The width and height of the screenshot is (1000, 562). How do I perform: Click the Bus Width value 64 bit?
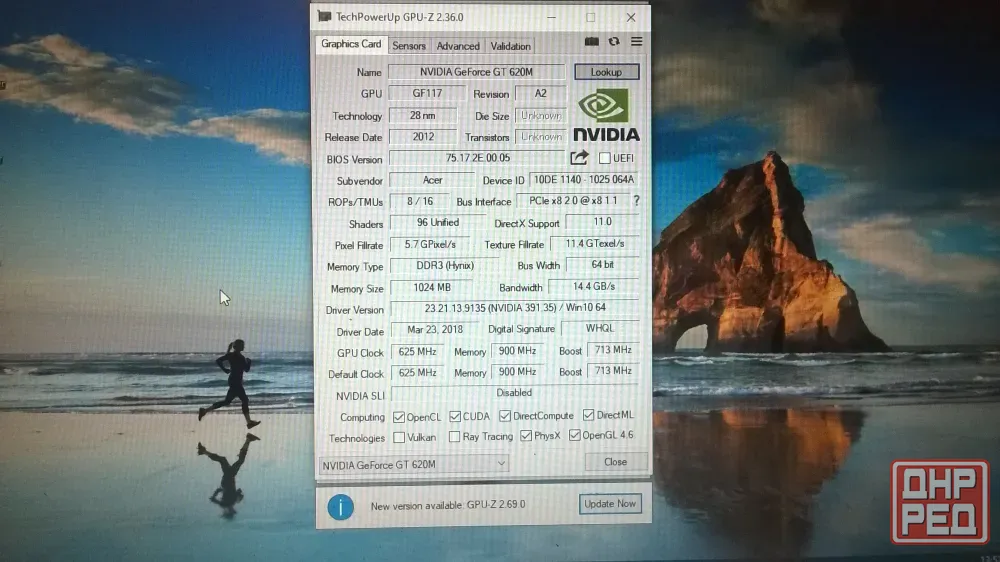point(603,264)
